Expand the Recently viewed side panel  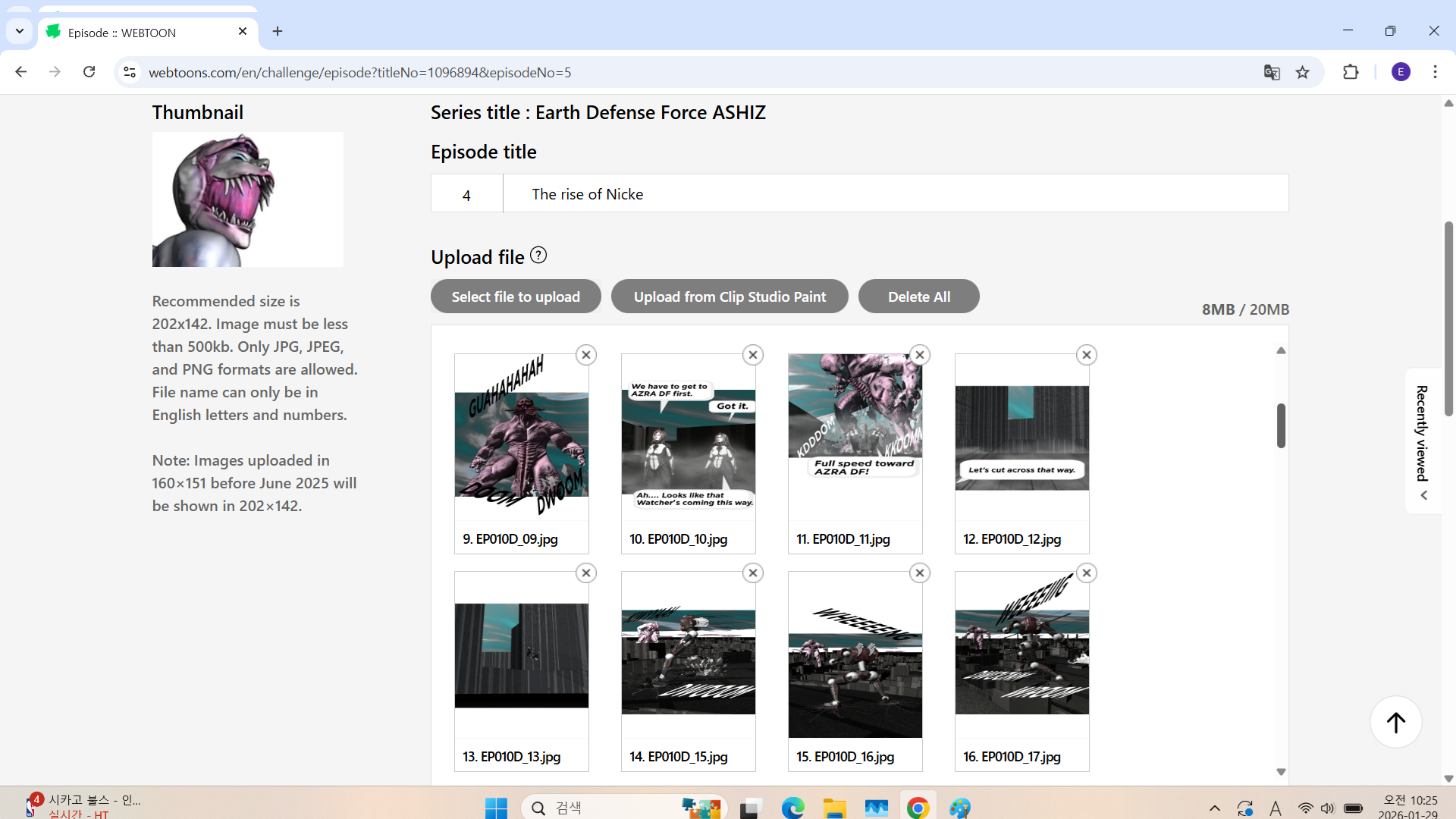click(x=1423, y=441)
